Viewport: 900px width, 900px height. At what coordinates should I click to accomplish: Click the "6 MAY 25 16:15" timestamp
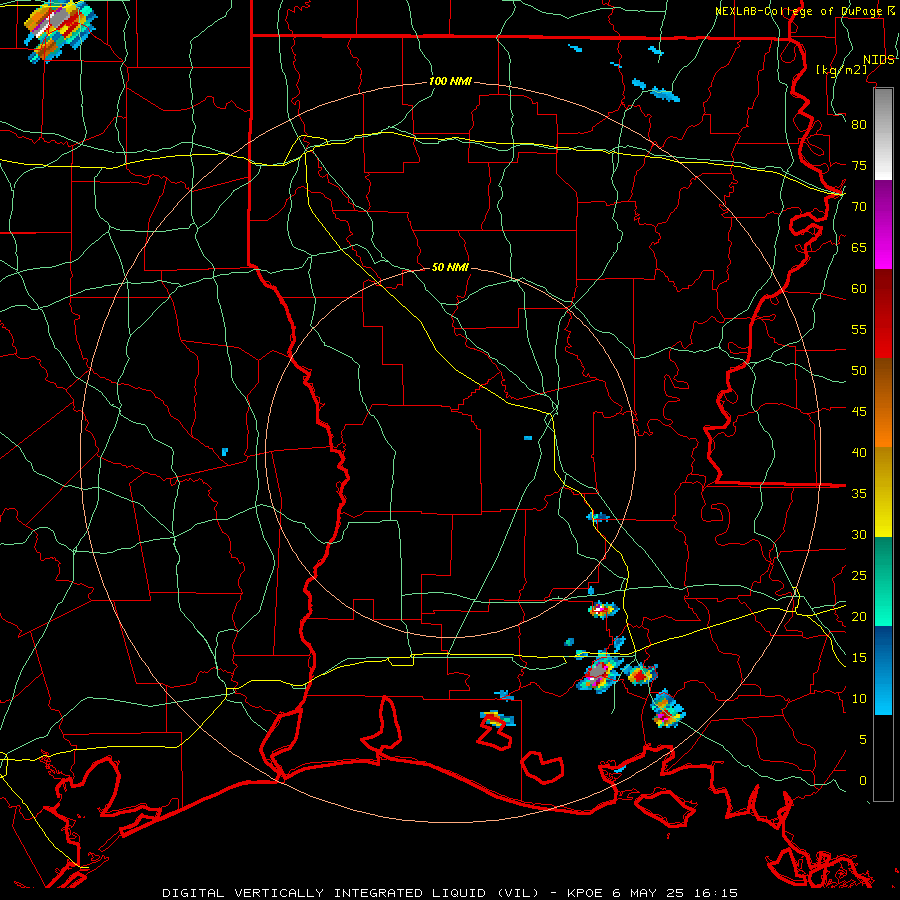pos(675,893)
